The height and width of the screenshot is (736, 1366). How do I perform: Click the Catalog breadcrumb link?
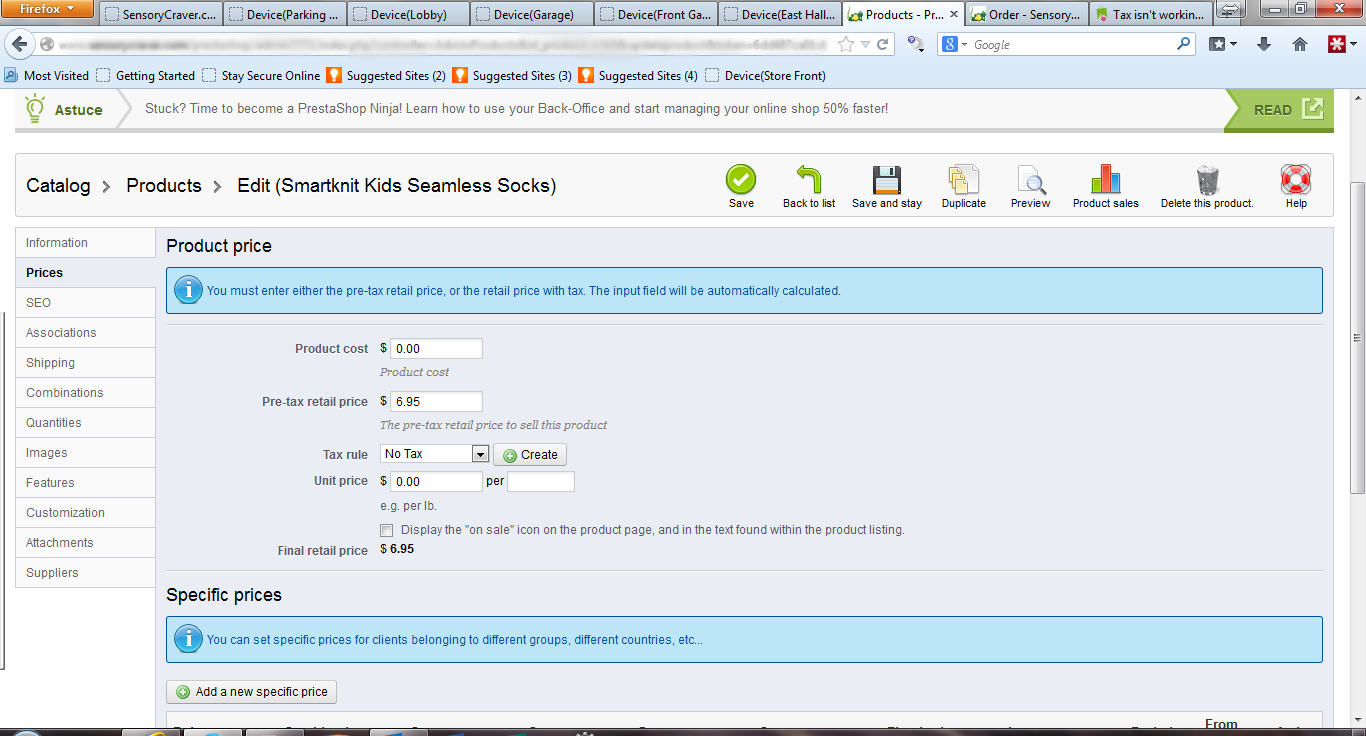(58, 186)
